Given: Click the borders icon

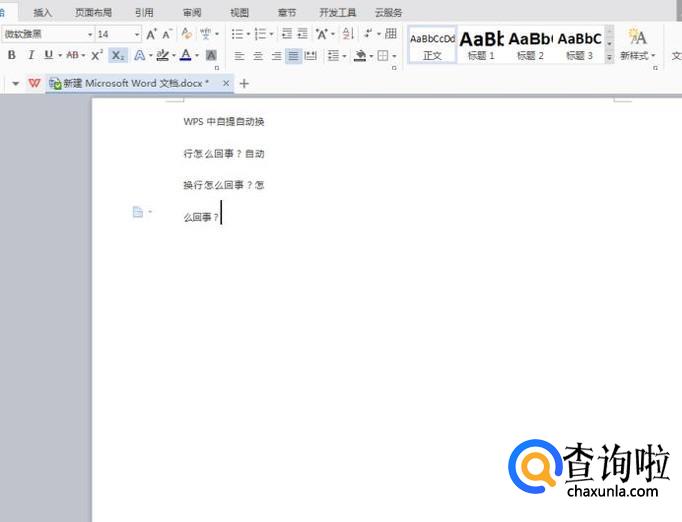Looking at the screenshot, I should point(383,56).
